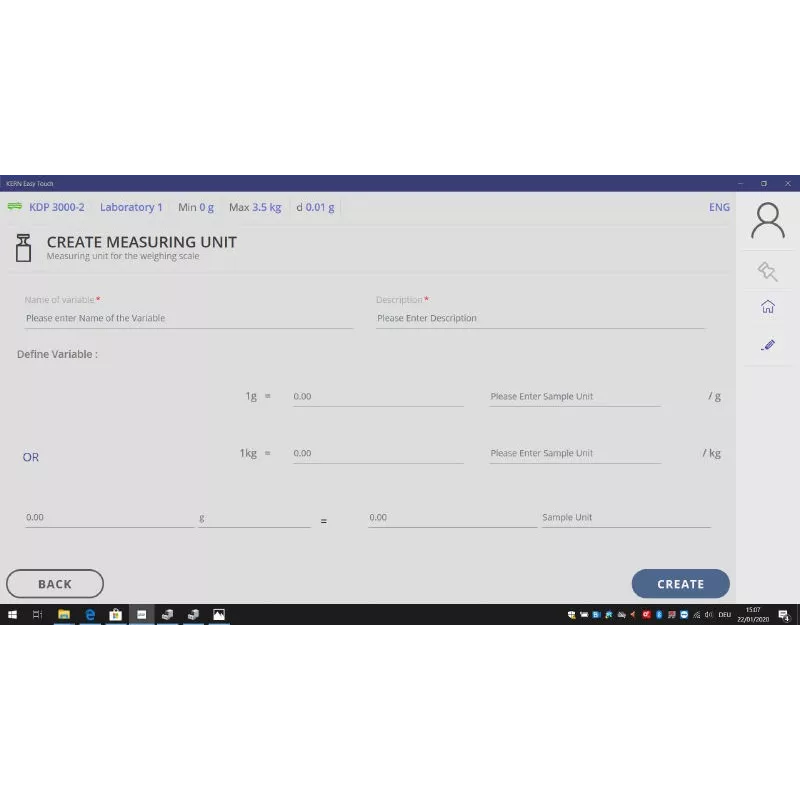Click the 1g value input field
Viewport: 800px width, 800px height.
pyautogui.click(x=377, y=397)
